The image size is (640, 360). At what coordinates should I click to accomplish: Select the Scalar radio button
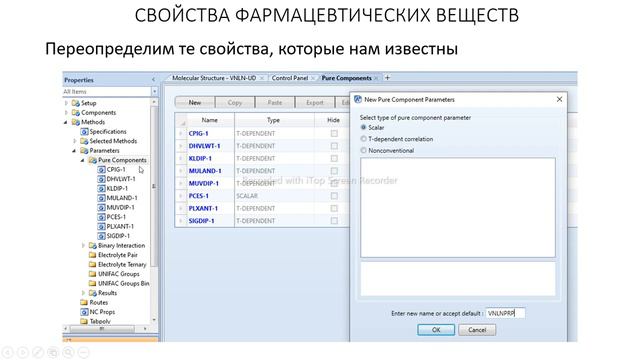click(363, 127)
